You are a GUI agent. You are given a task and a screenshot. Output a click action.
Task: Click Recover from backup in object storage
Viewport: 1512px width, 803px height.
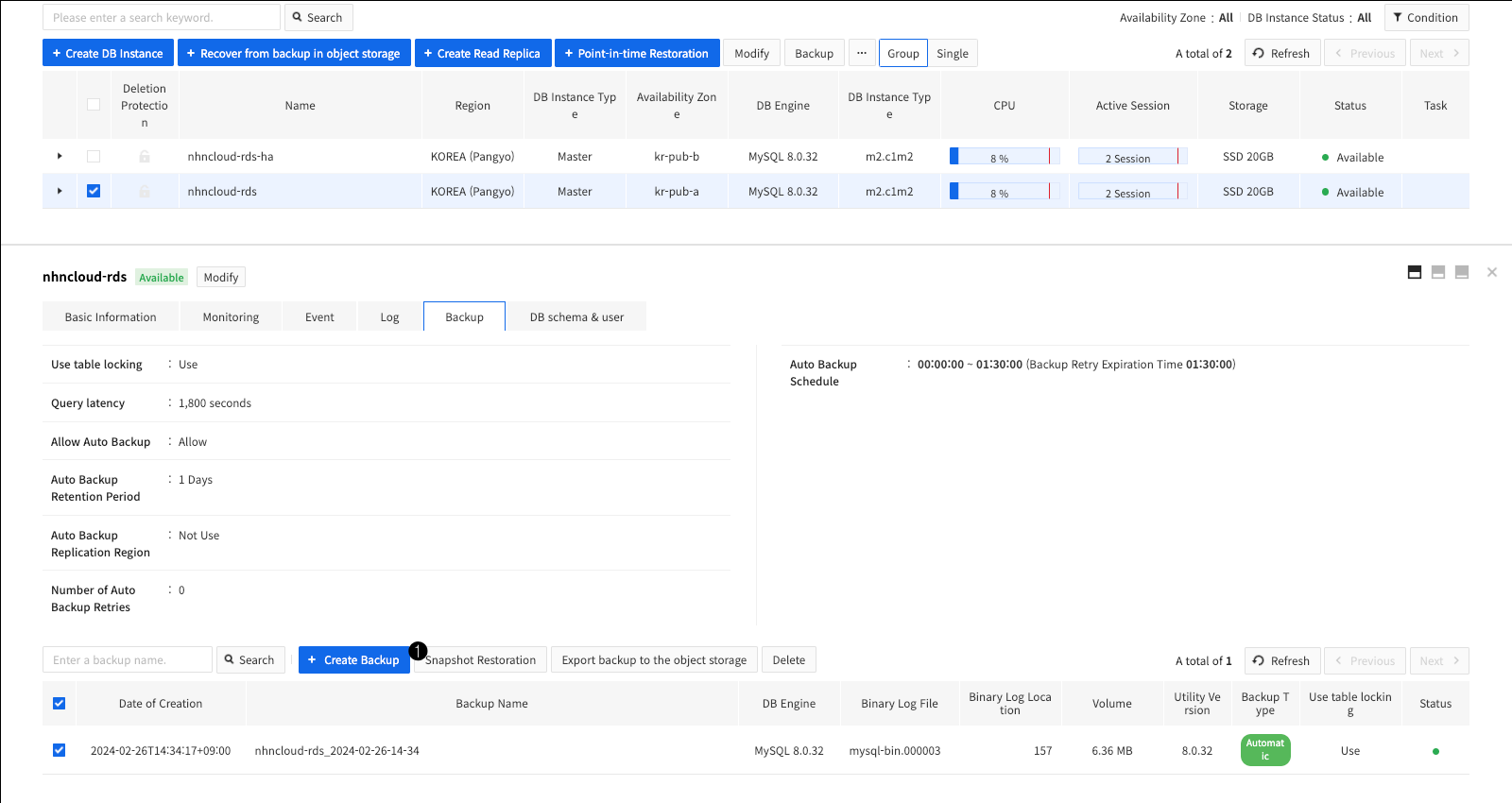click(x=294, y=53)
